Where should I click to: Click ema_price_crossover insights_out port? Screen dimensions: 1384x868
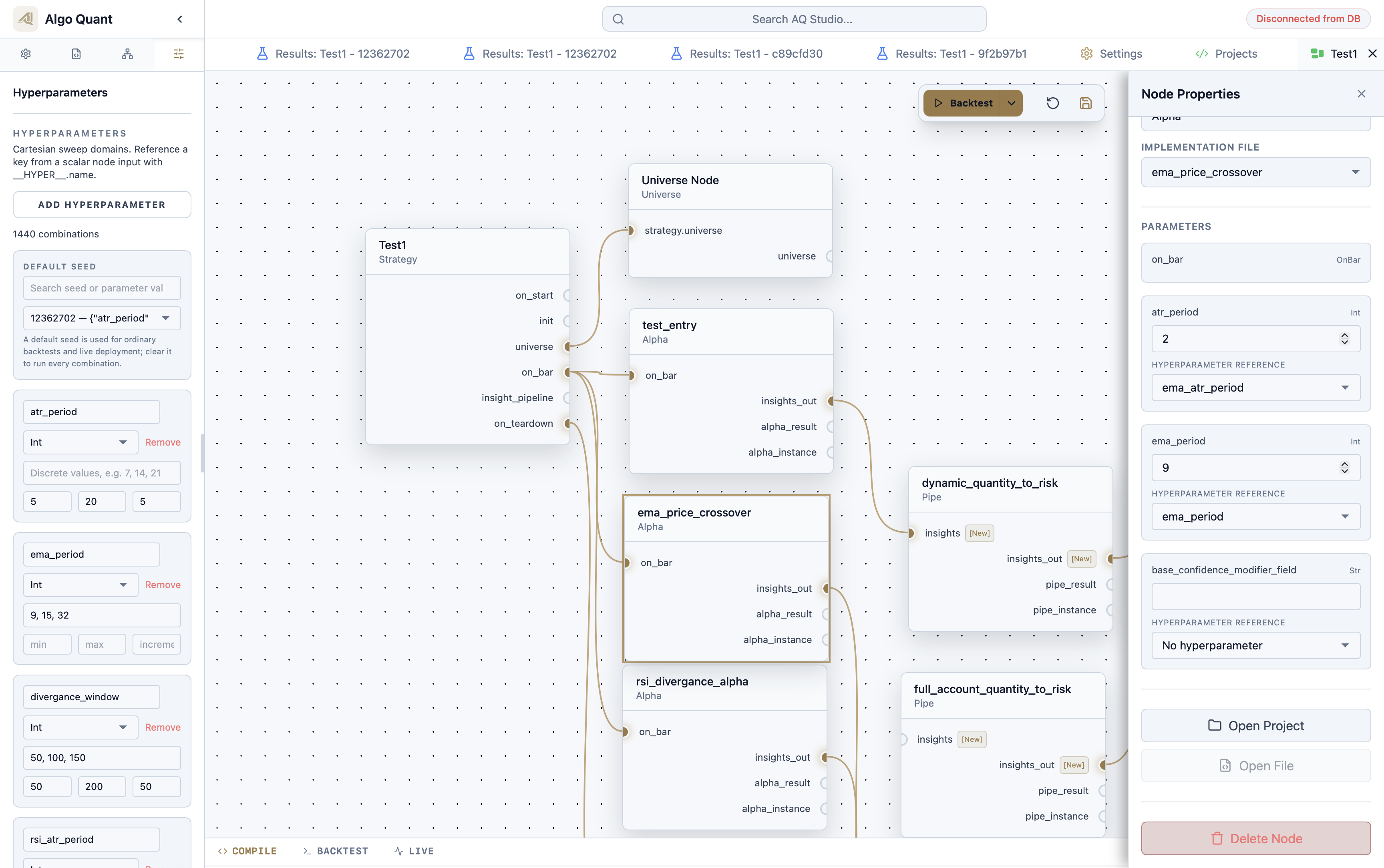(x=826, y=589)
